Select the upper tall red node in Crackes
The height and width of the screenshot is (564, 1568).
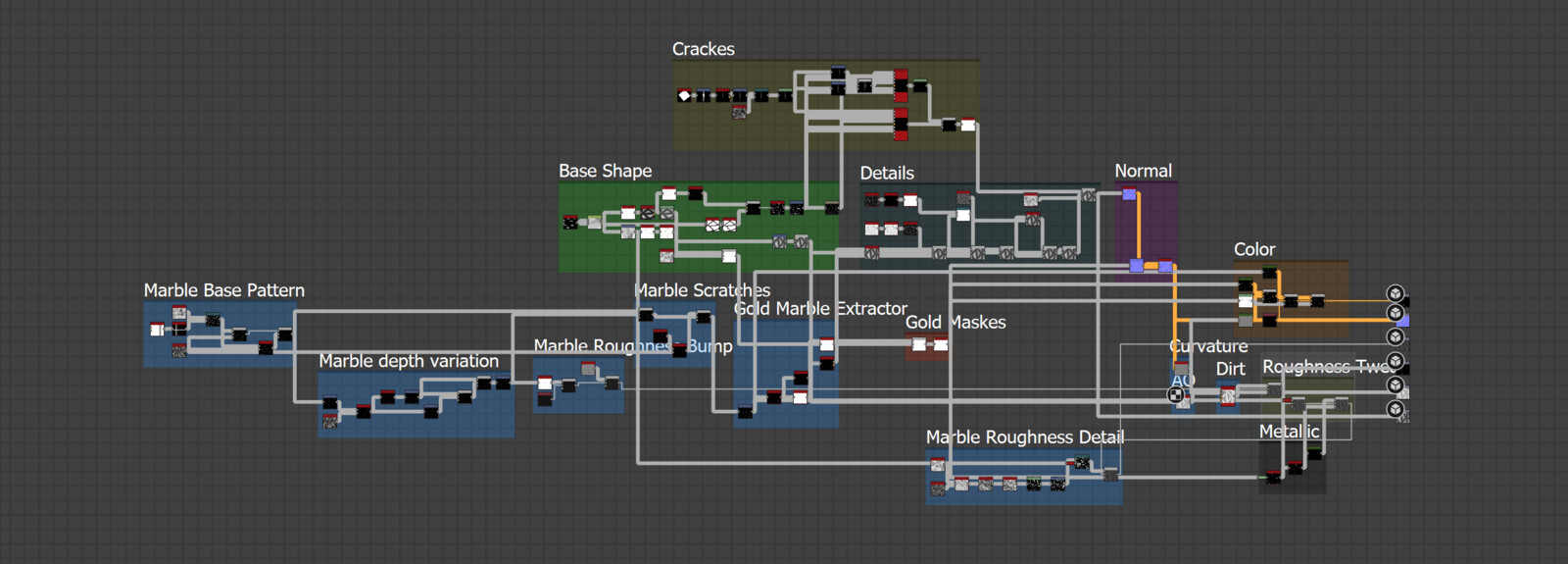point(901,86)
